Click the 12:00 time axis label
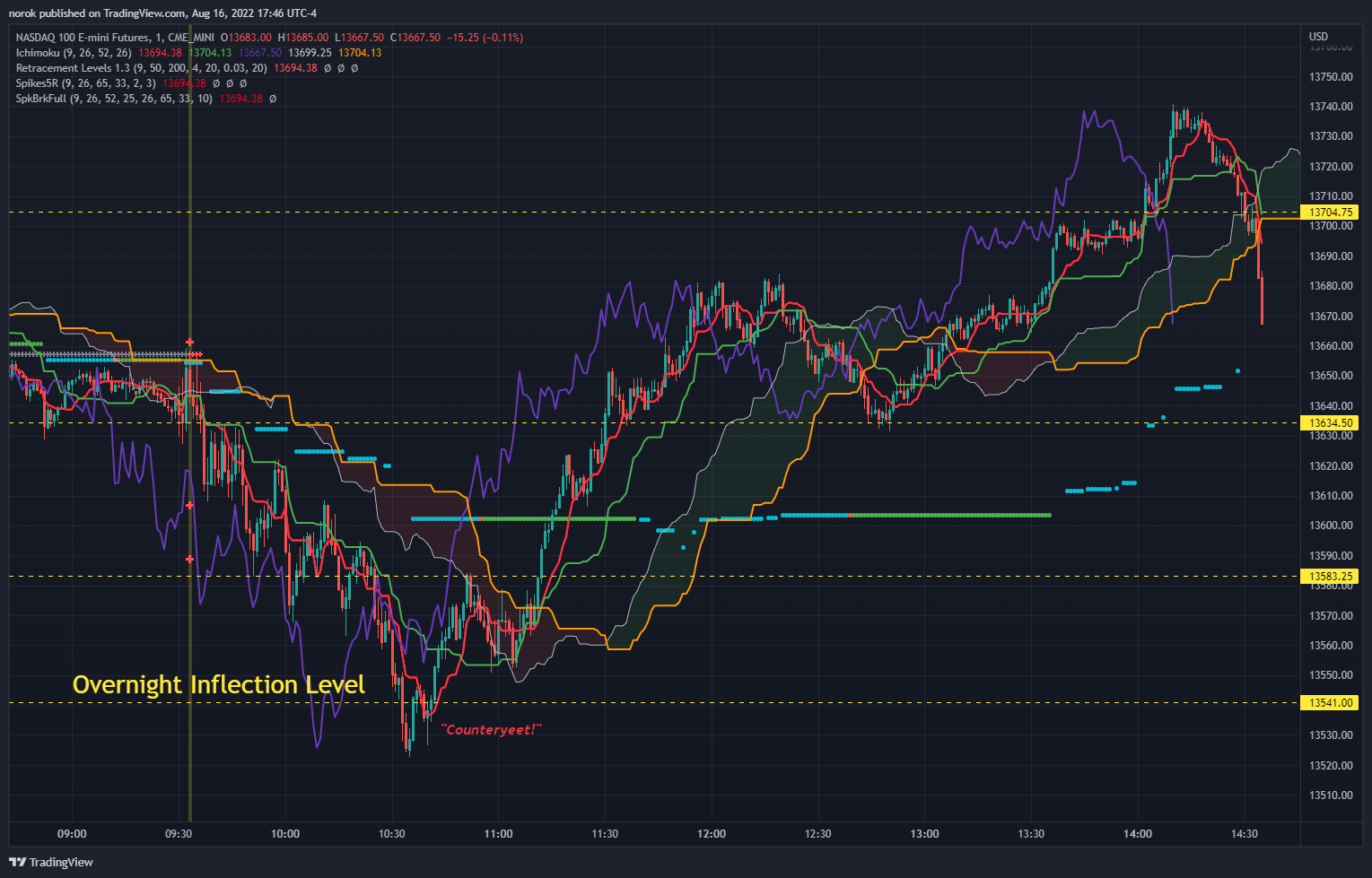1372x878 pixels. pyautogui.click(x=712, y=834)
